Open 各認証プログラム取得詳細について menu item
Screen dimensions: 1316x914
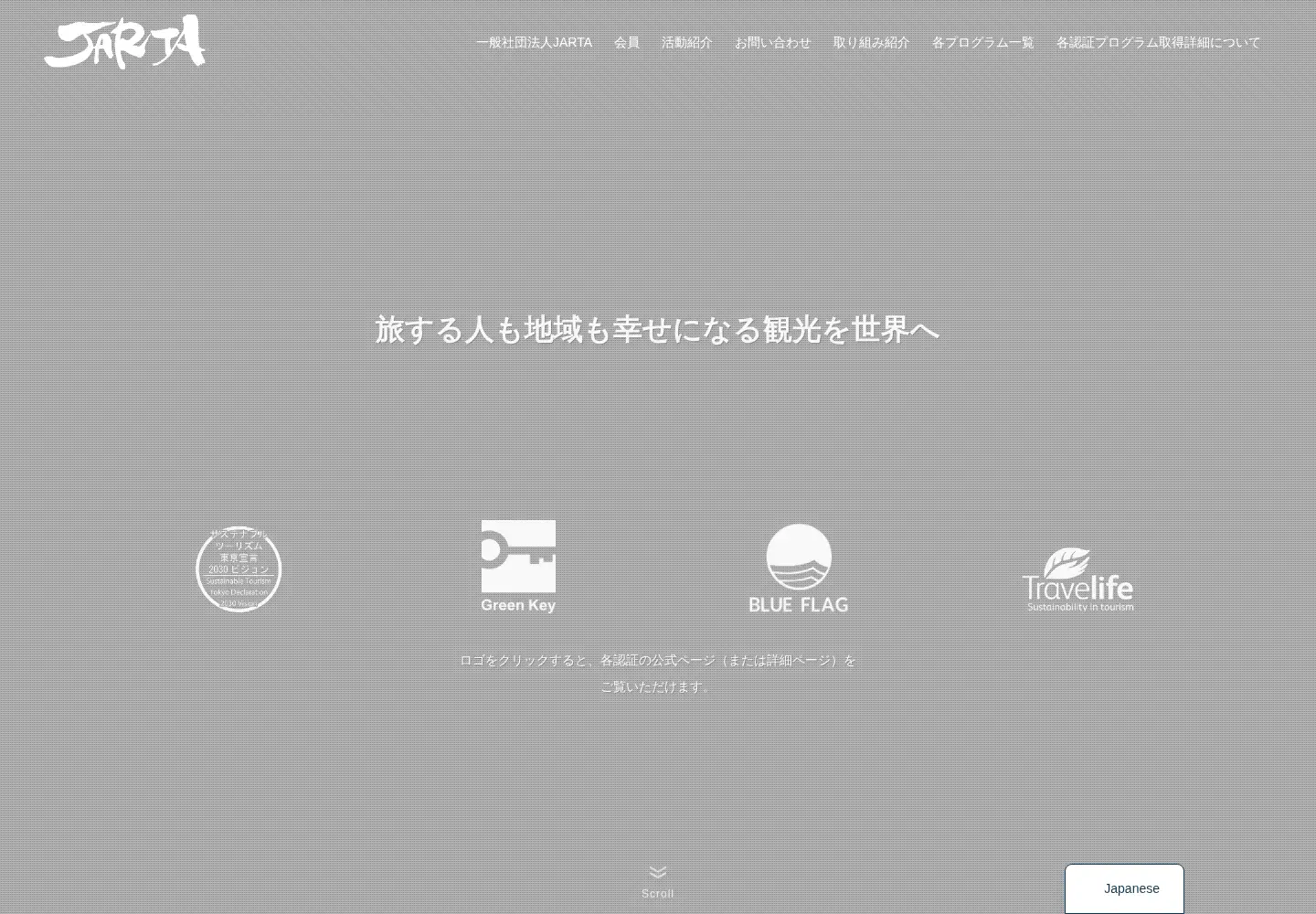[x=1159, y=42]
